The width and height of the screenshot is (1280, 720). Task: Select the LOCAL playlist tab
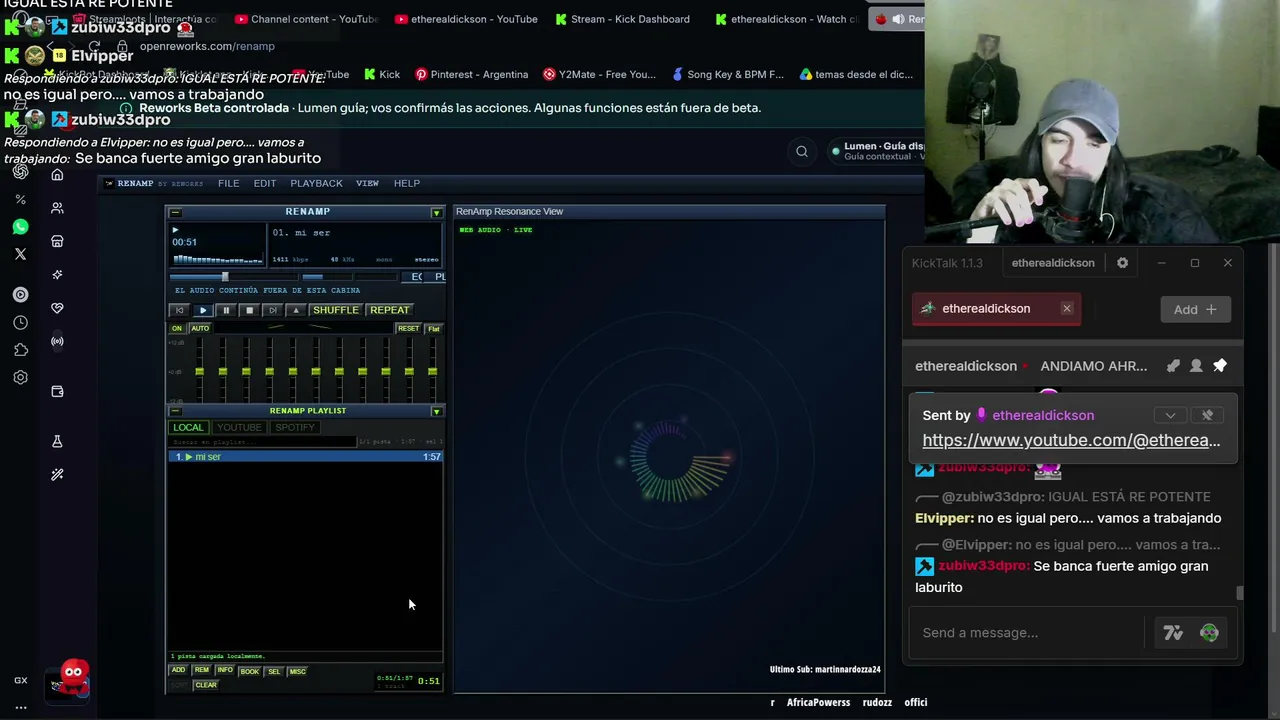tap(188, 427)
